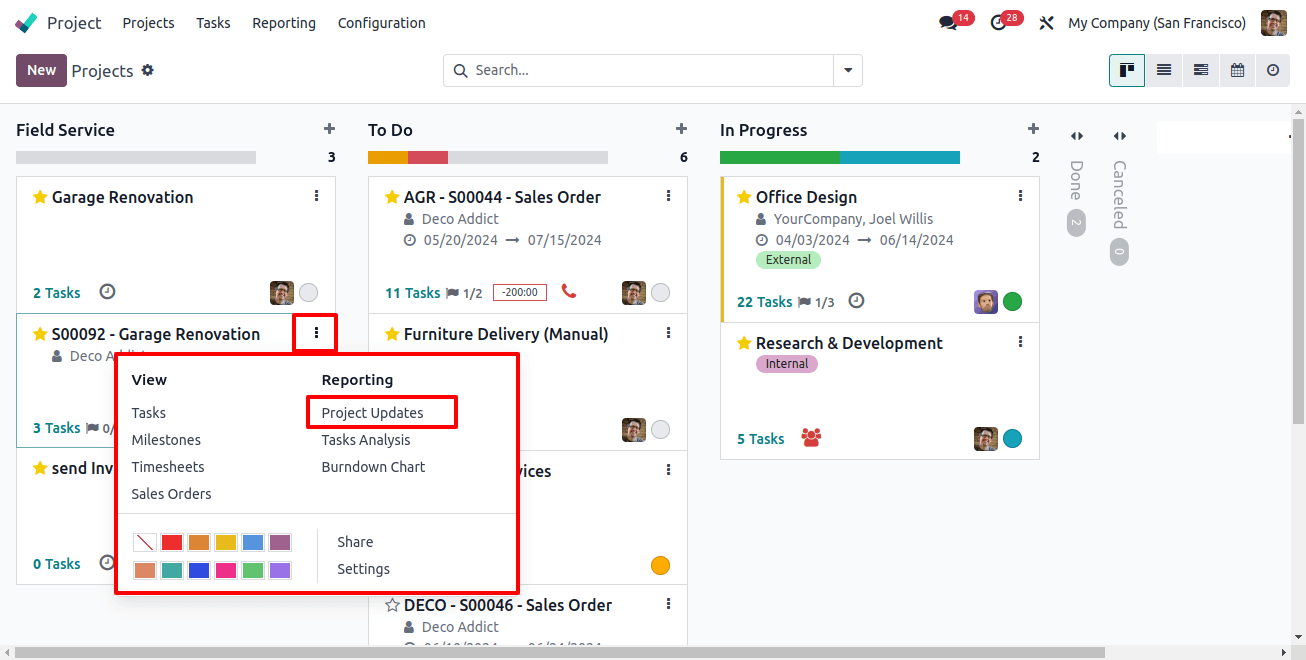Viewport: 1306px width, 660px height.
Task: Select Tasks Analysis in the popup menu
Action: 366,440
